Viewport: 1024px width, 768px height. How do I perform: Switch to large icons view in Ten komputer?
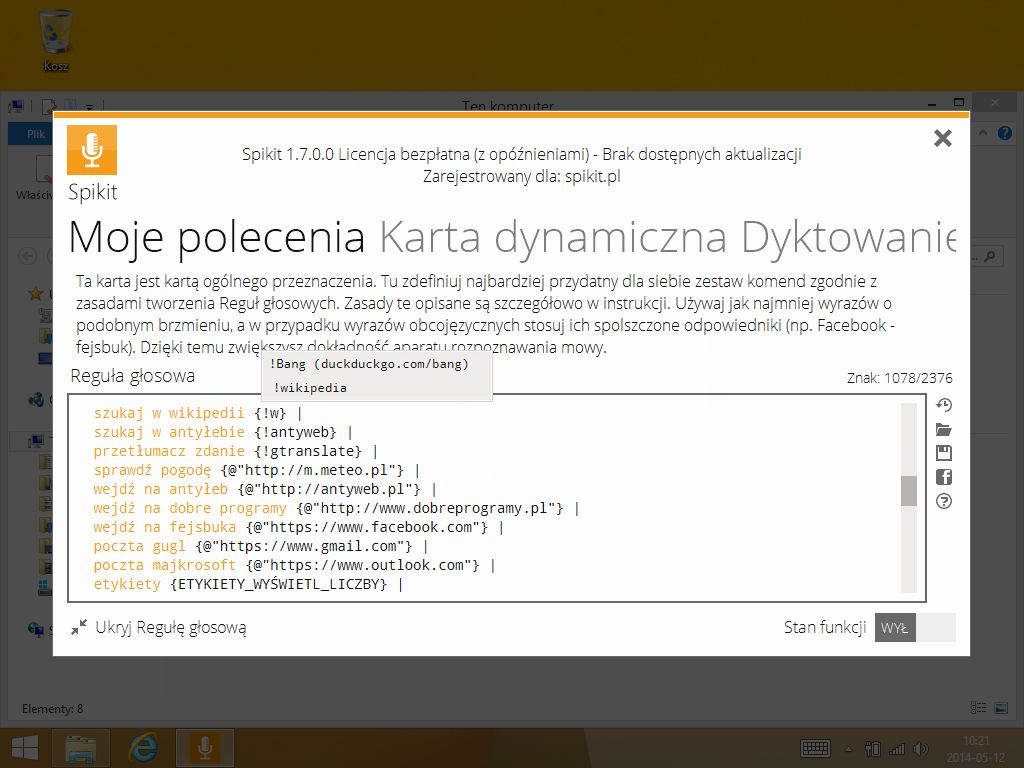1000,708
